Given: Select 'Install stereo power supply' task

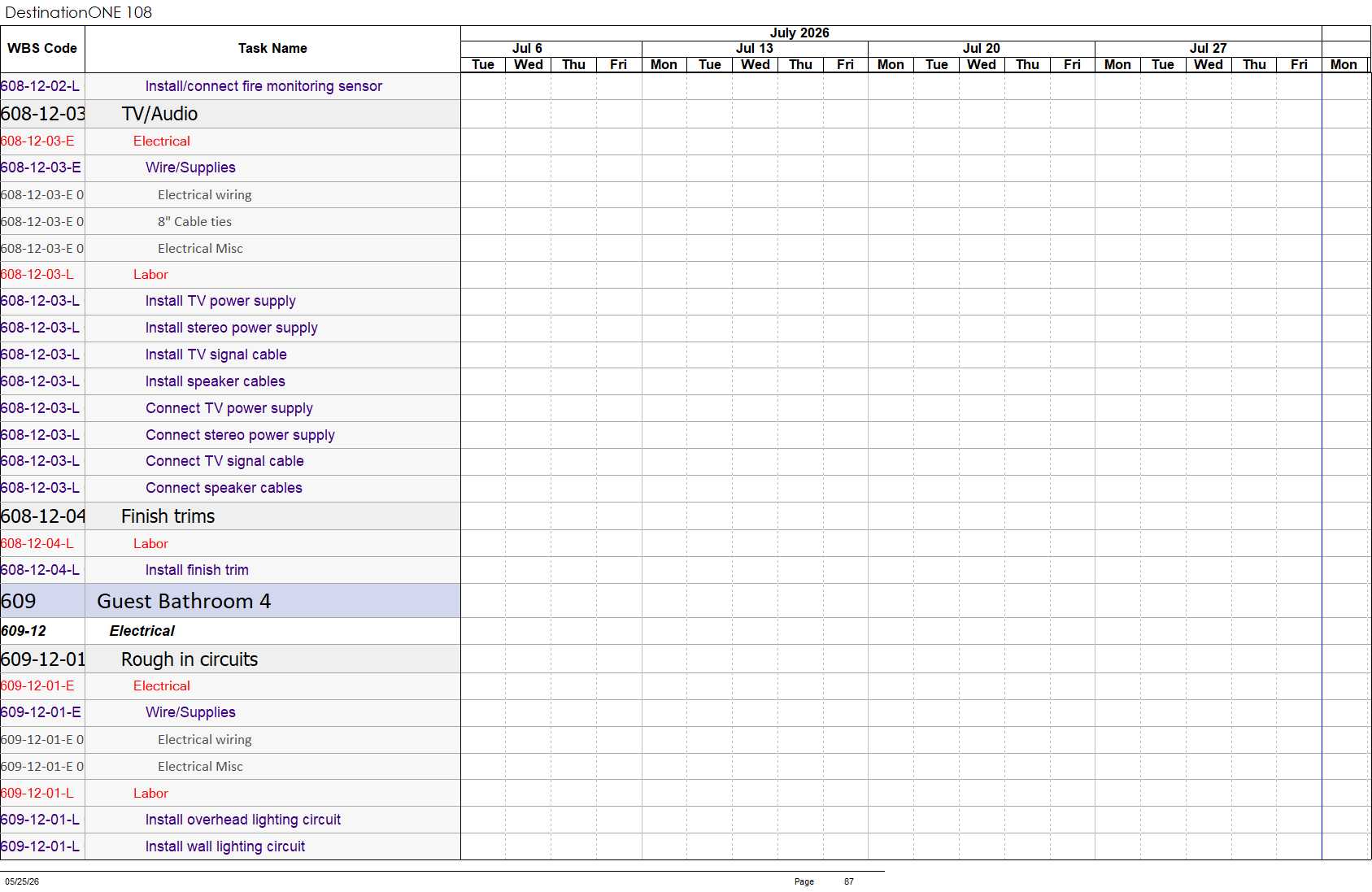Looking at the screenshot, I should click(231, 328).
